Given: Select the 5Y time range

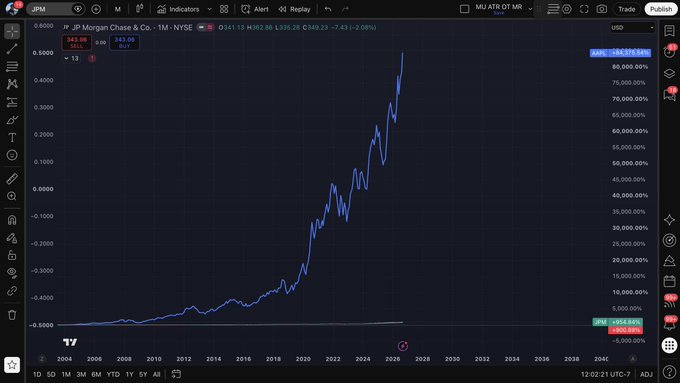Looking at the screenshot, I should click(143, 374).
